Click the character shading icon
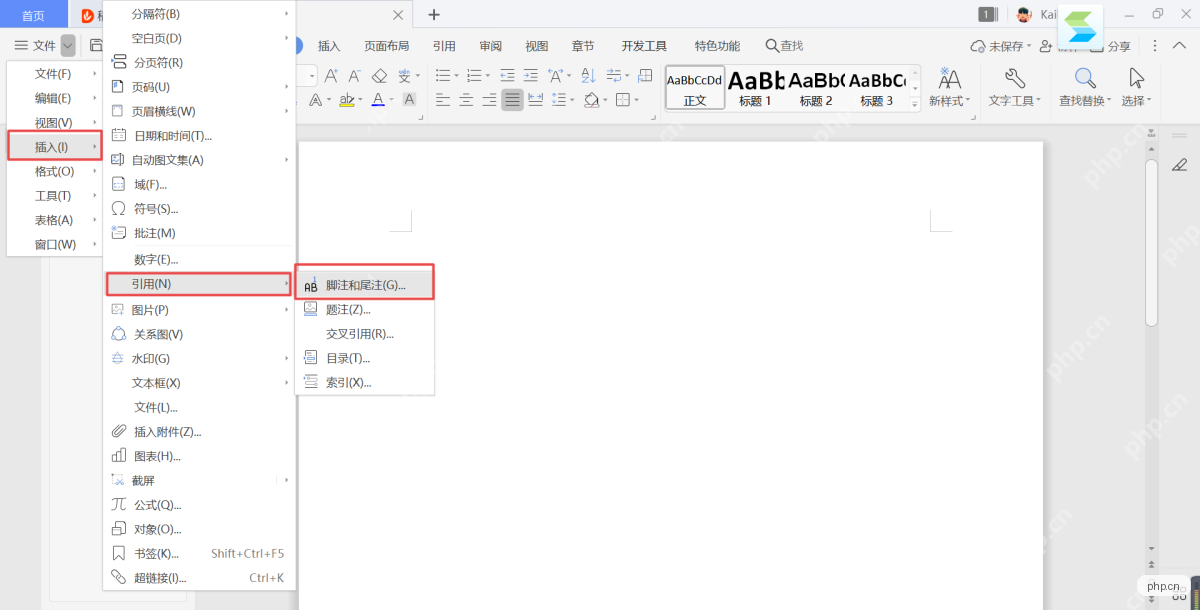 click(409, 100)
